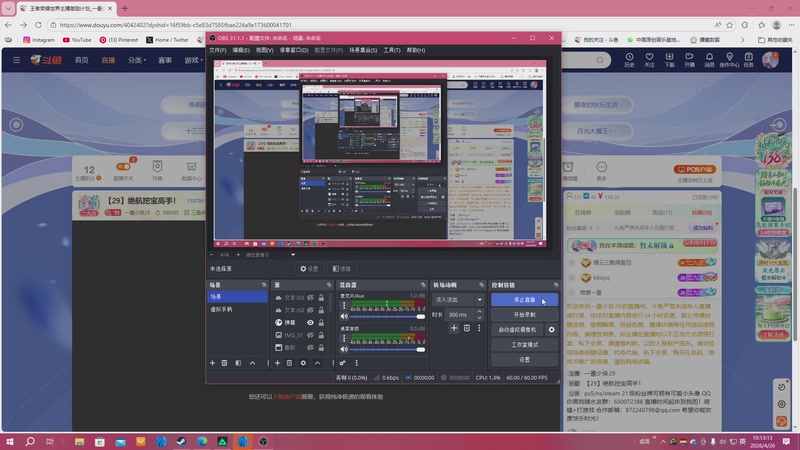The height and width of the screenshot is (450, 800).
Task: Remove the selected source with the trash icon in the sources panel
Action: pyautogui.click(x=289, y=363)
